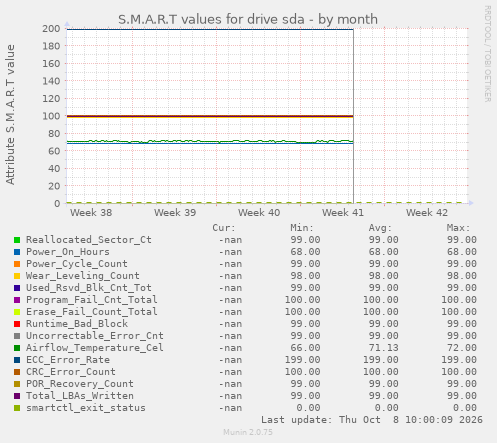Click the Airflow_Temperature_Cel maximum value 72.00
497x443 pixels.
tap(462, 348)
